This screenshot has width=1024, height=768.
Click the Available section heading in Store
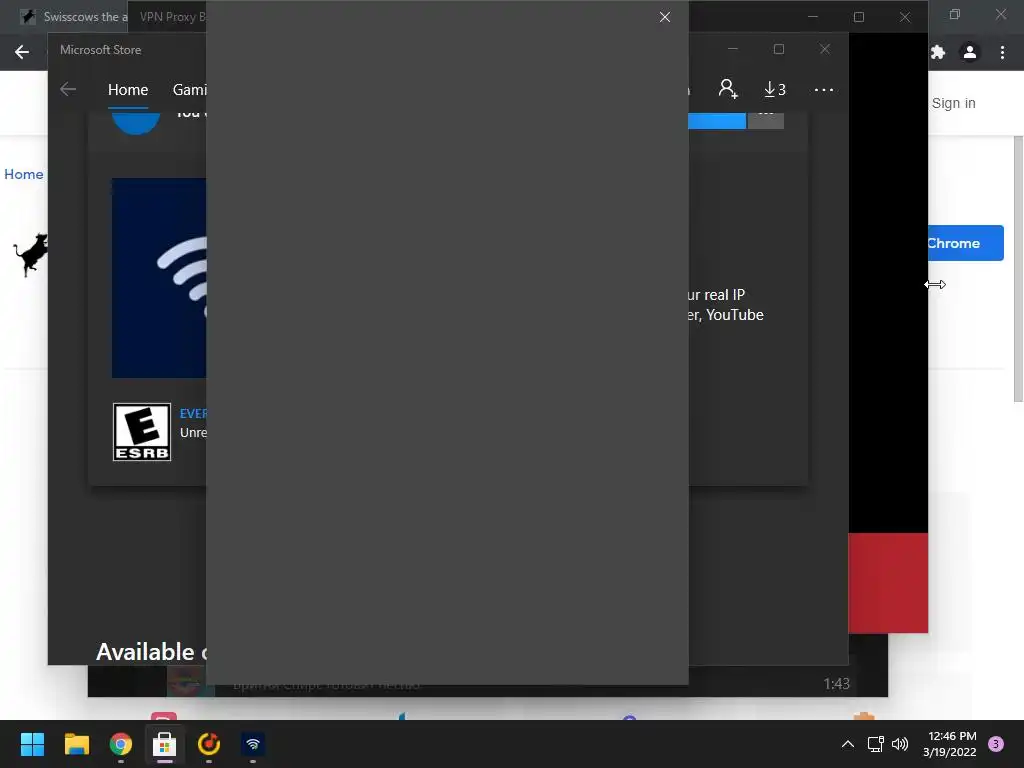(151, 651)
